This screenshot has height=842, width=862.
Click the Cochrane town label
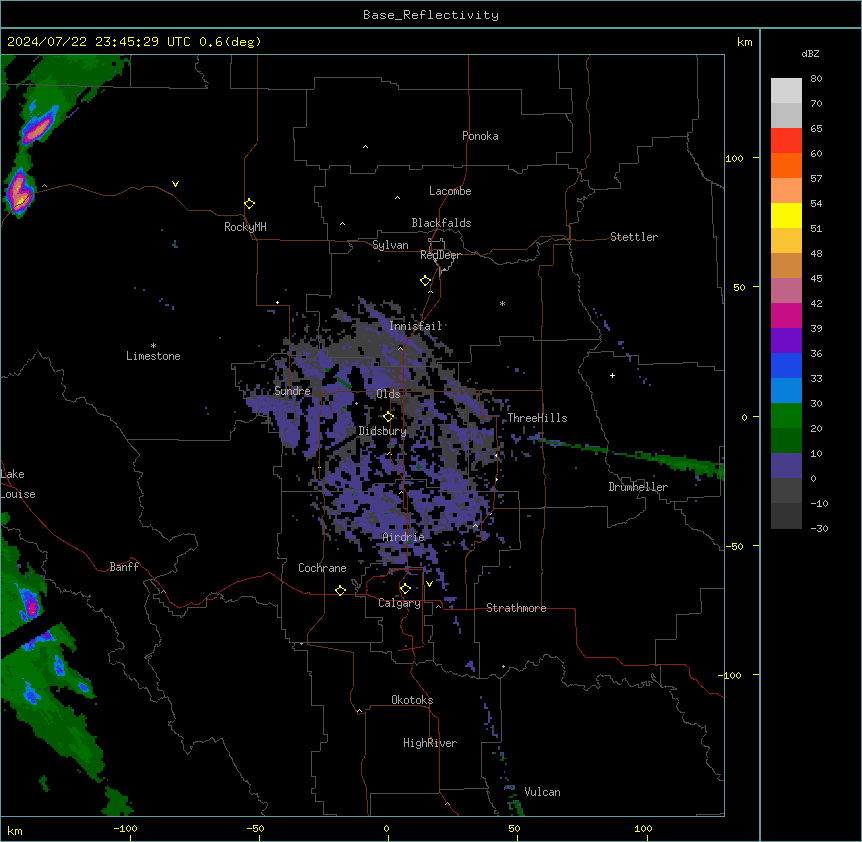[322, 568]
